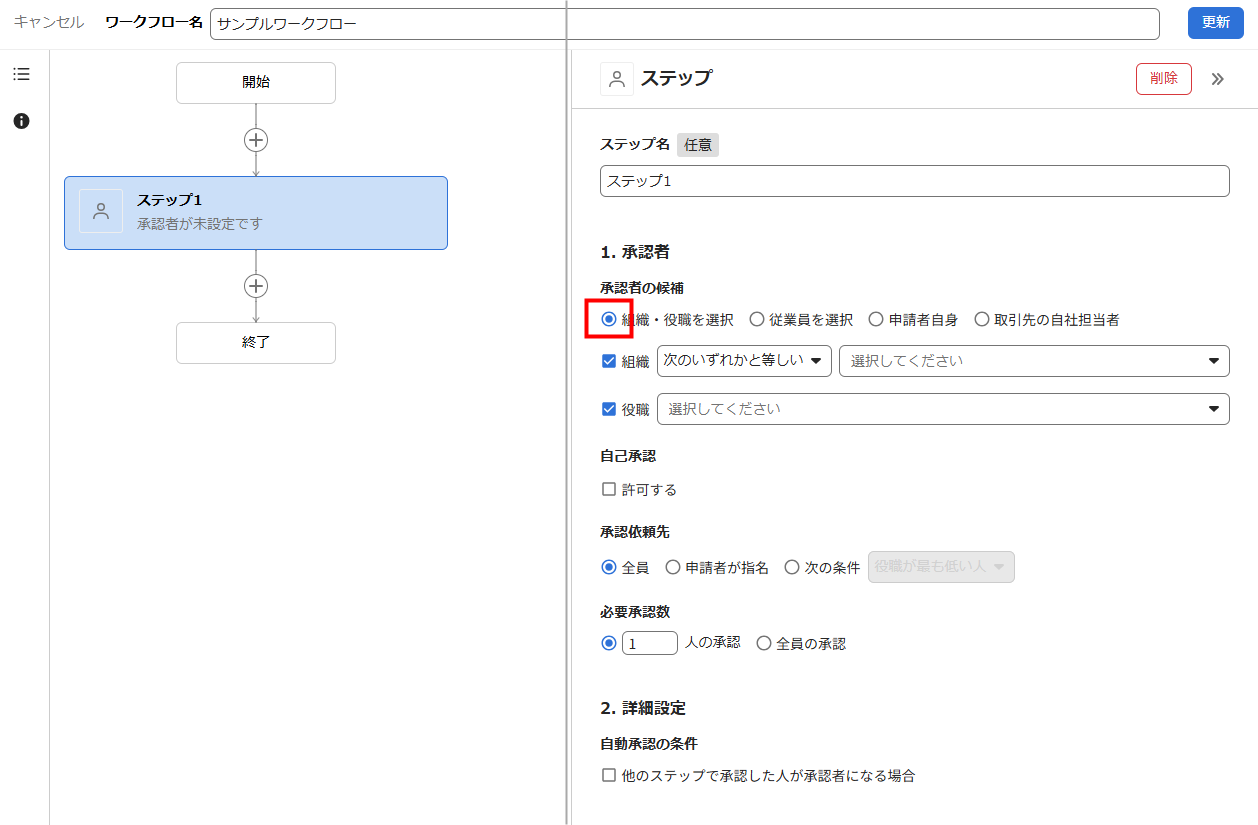Click the 更新 button
1258x825 pixels.
tap(1215, 23)
